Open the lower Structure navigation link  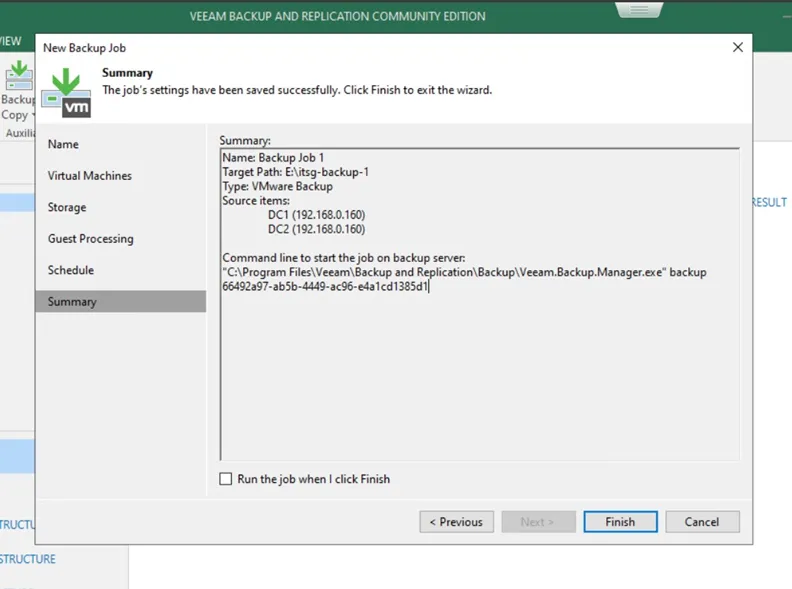click(27, 559)
